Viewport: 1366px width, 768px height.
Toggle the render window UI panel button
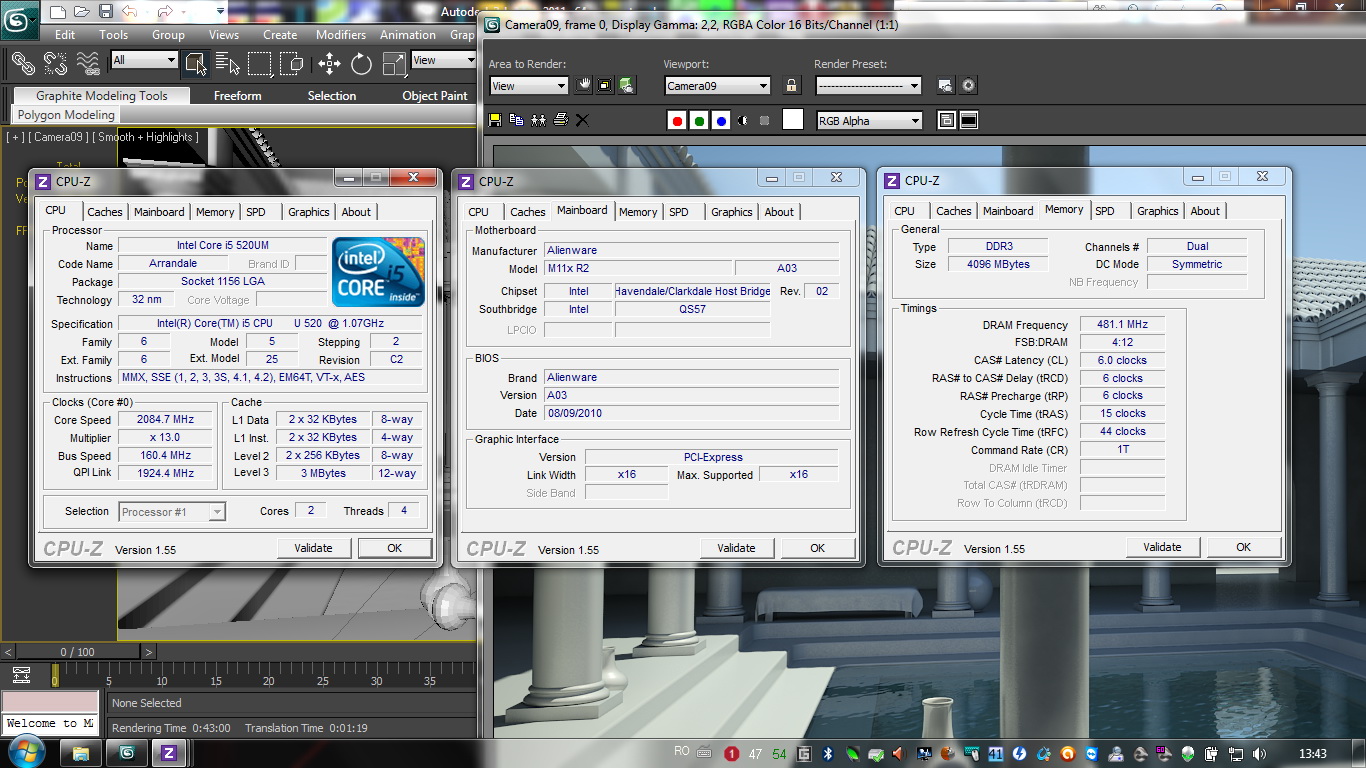968,121
